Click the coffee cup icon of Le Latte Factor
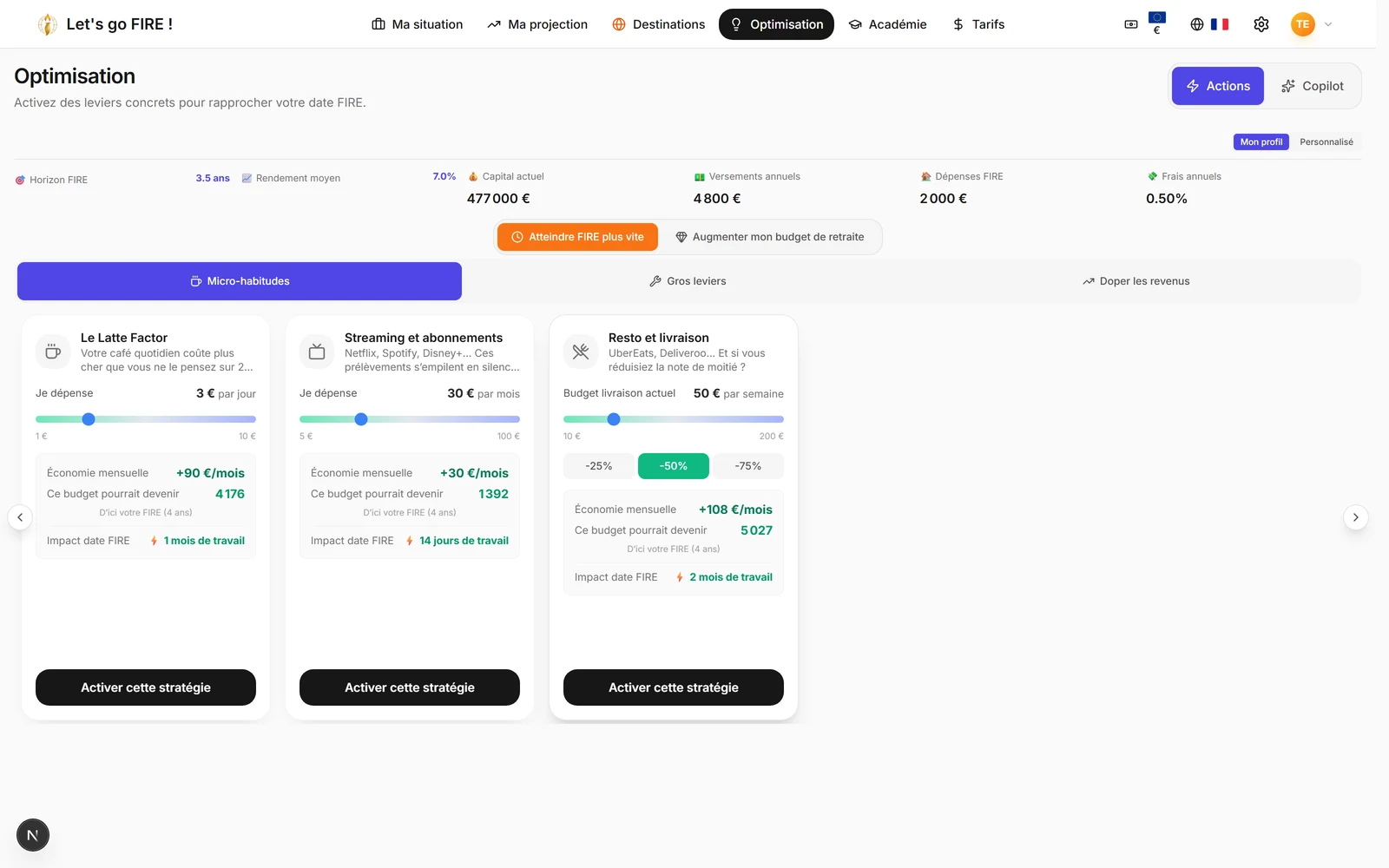Image resolution: width=1389 pixels, height=868 pixels. click(x=53, y=352)
